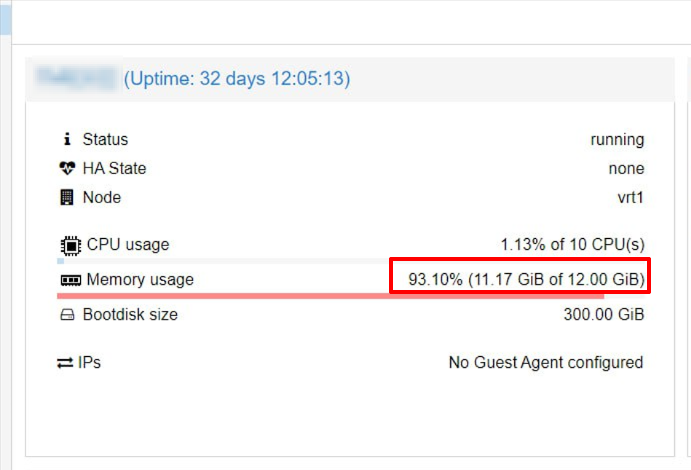Click the Node building icon
The image size is (691, 470).
[x=67, y=197]
